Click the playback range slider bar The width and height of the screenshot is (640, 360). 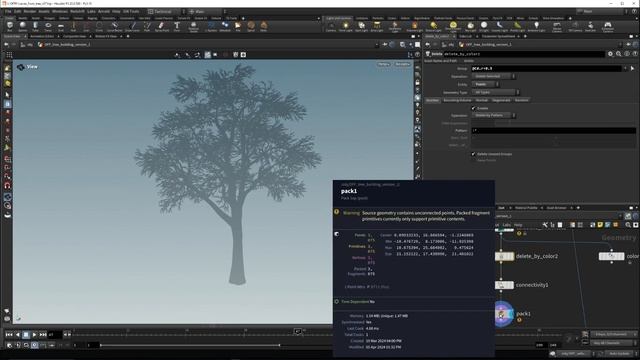pyautogui.click(x=190, y=345)
